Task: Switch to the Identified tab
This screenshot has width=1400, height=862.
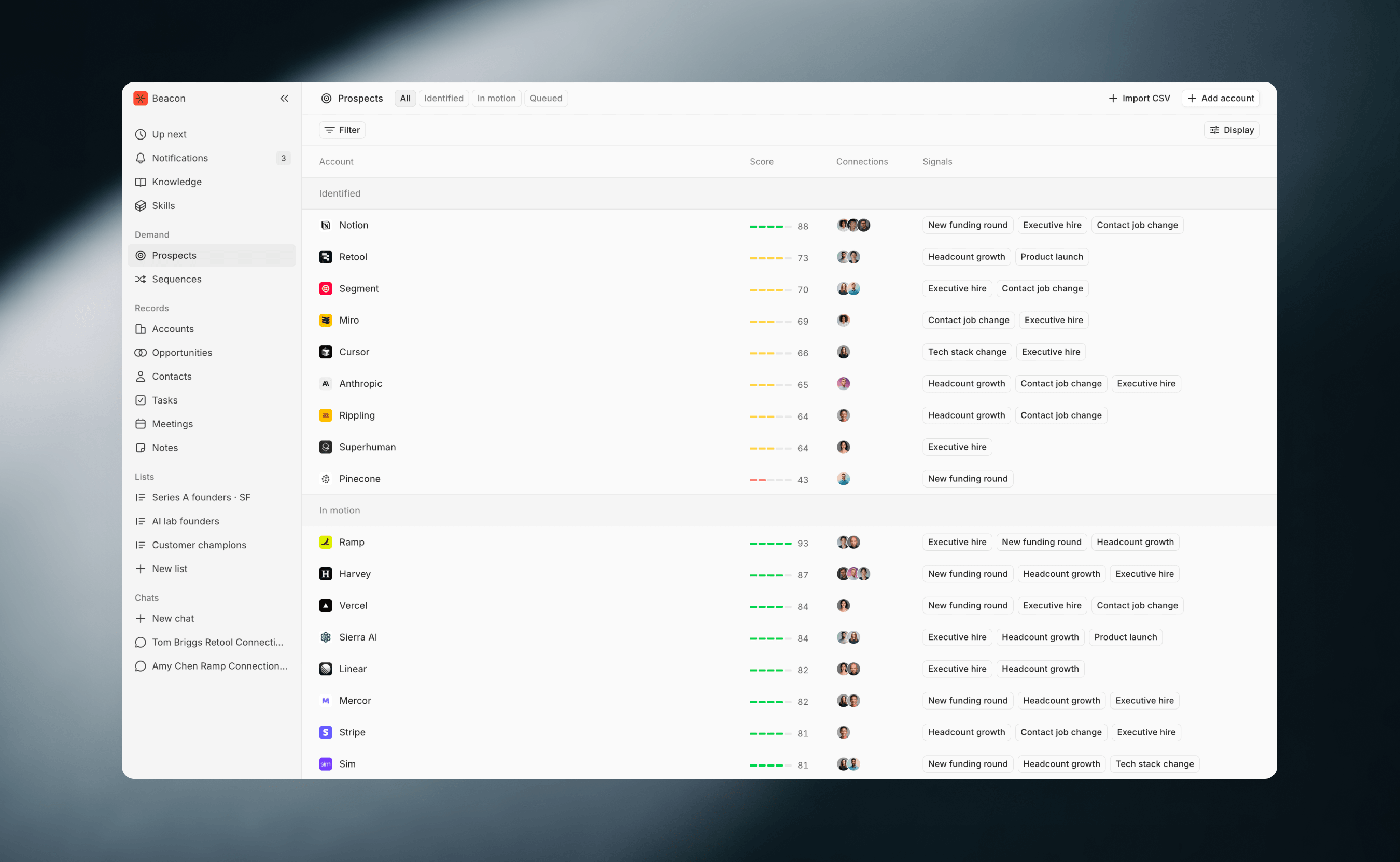Action: (443, 98)
